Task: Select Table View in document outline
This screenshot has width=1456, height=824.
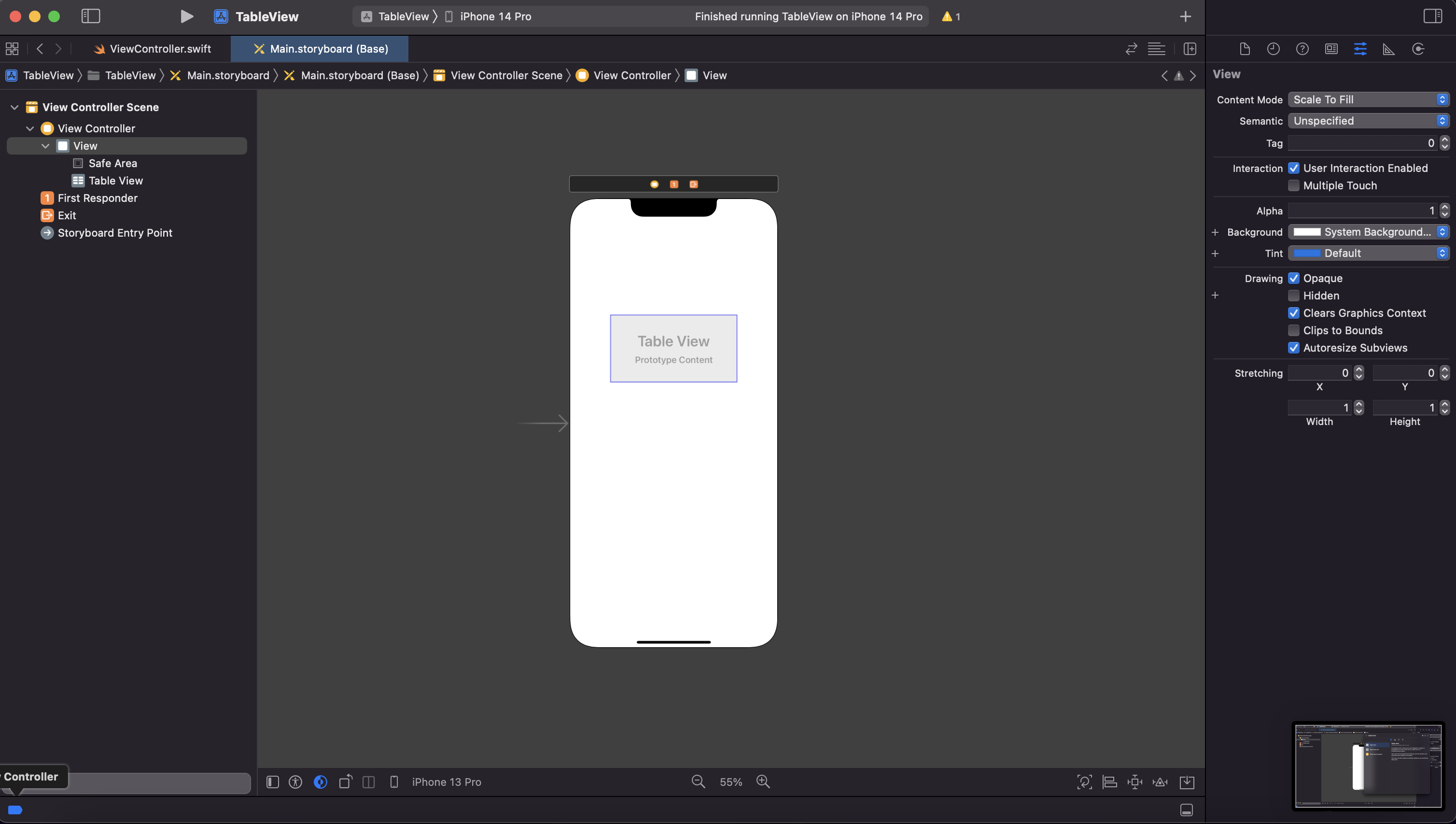Action: [115, 181]
